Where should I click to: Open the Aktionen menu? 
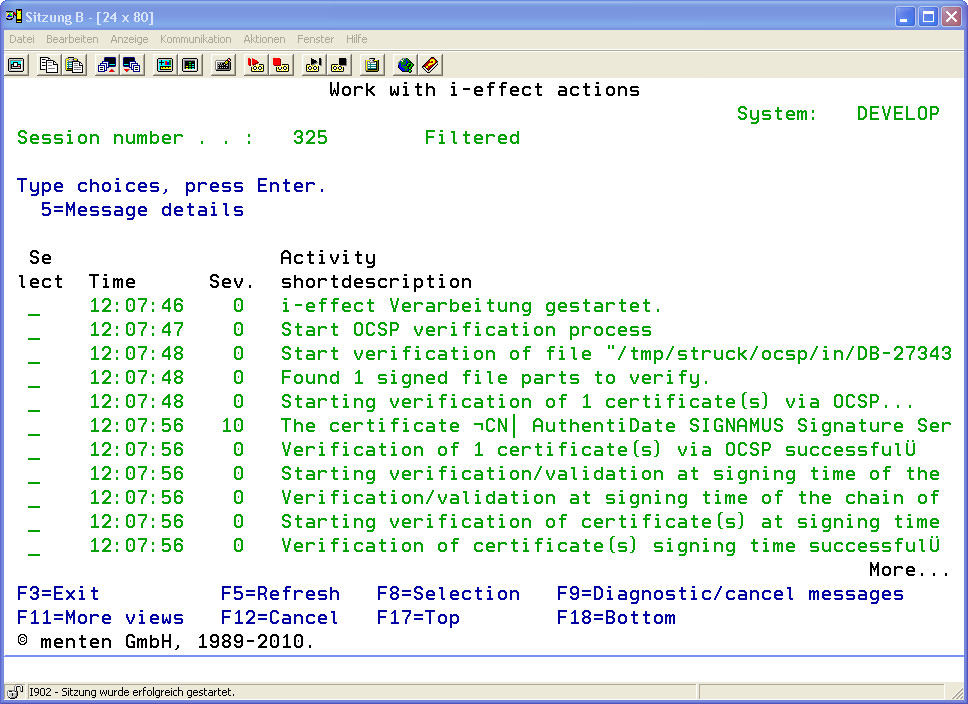point(264,39)
